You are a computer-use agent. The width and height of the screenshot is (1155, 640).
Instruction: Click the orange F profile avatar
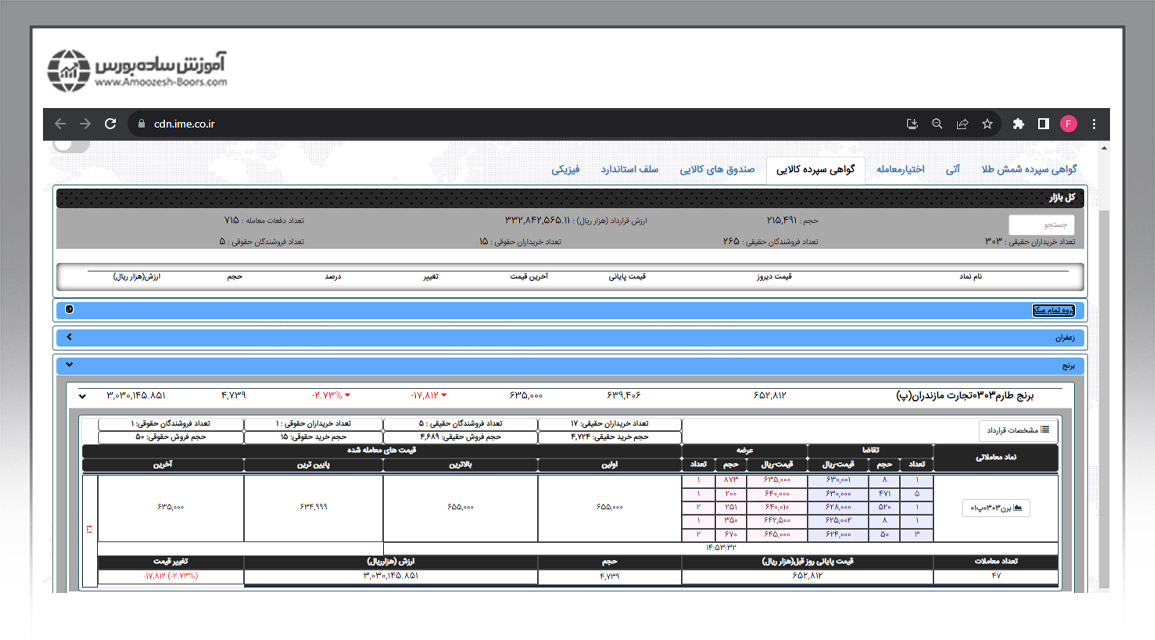[x=1067, y=124]
